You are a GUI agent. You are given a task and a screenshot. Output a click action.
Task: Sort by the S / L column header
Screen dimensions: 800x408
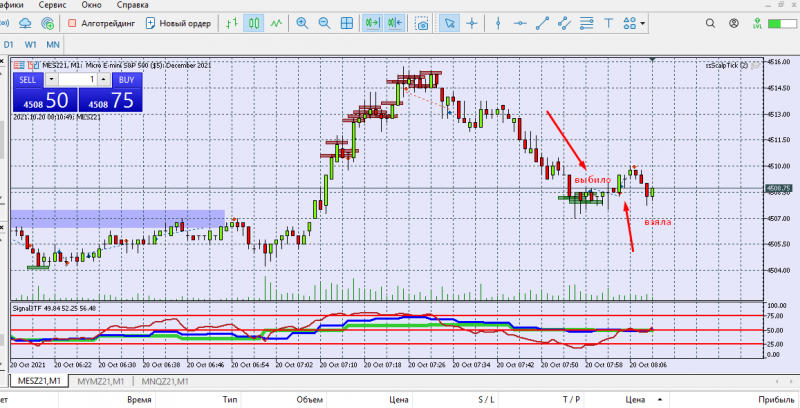[x=486, y=400]
